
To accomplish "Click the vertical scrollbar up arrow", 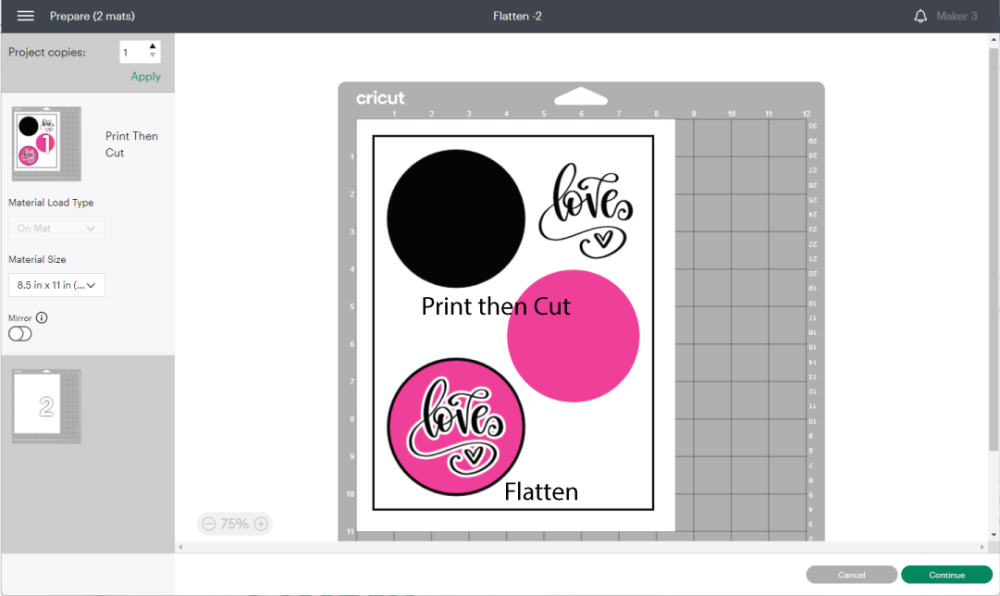I will 994,40.
